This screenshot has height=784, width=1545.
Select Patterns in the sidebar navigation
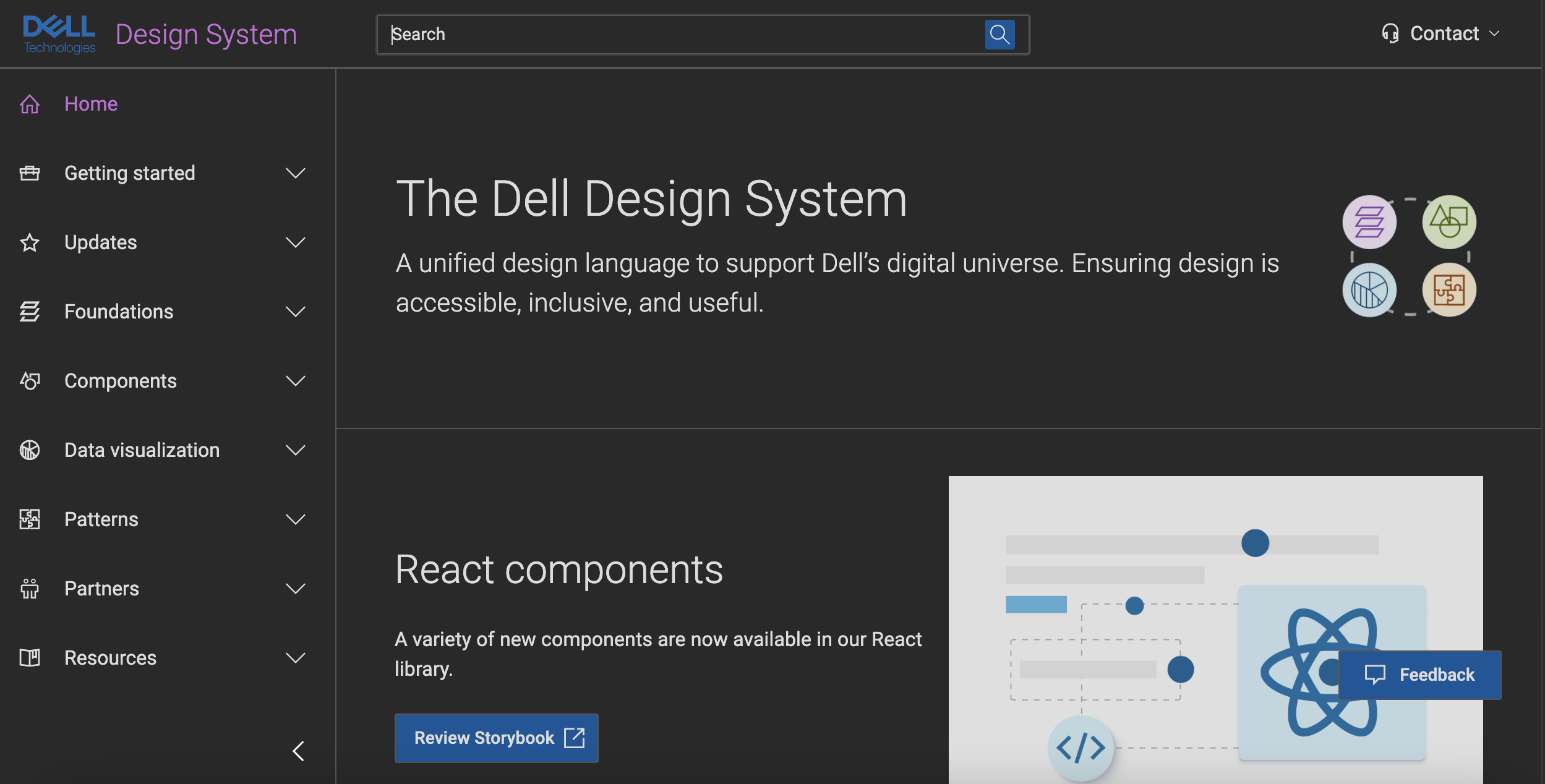[101, 519]
